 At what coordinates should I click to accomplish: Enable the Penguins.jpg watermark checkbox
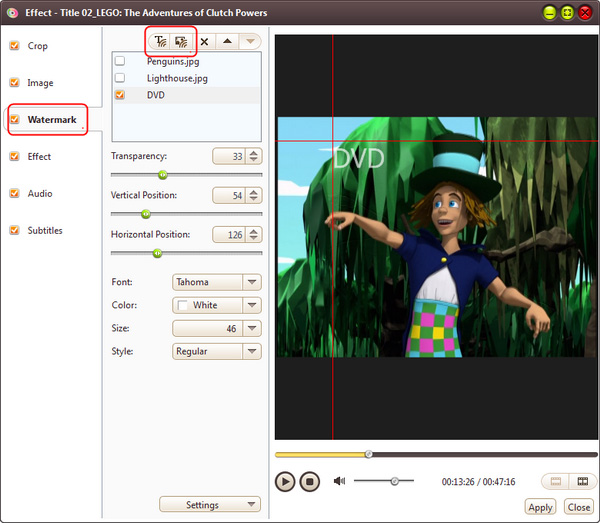tap(120, 62)
